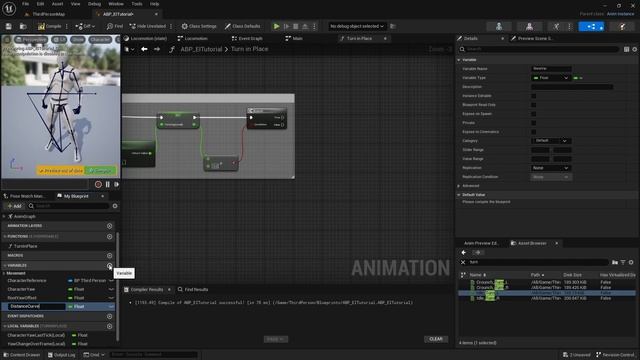Open the Category Default dropdown

(551, 141)
